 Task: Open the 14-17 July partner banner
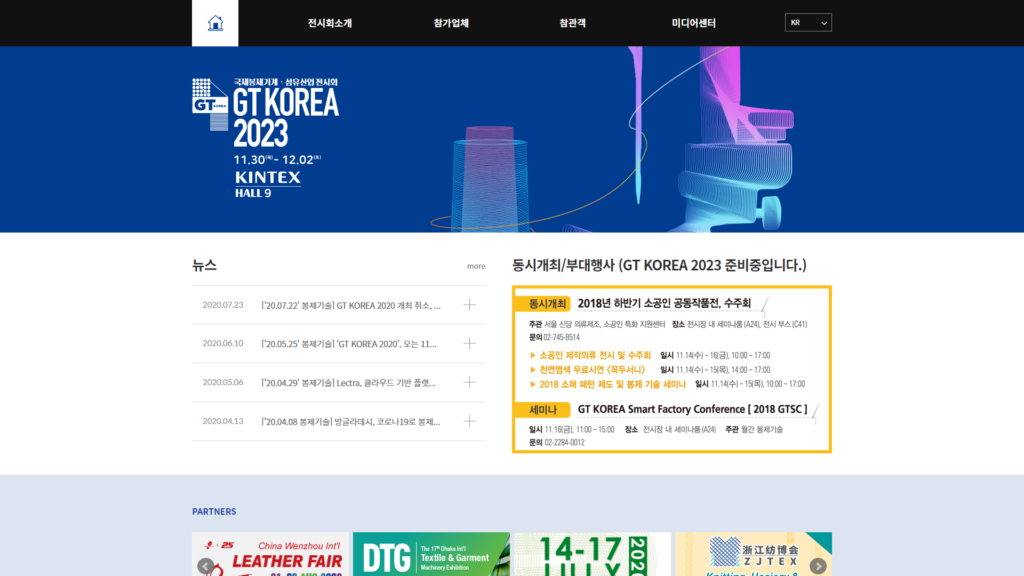(x=592, y=554)
